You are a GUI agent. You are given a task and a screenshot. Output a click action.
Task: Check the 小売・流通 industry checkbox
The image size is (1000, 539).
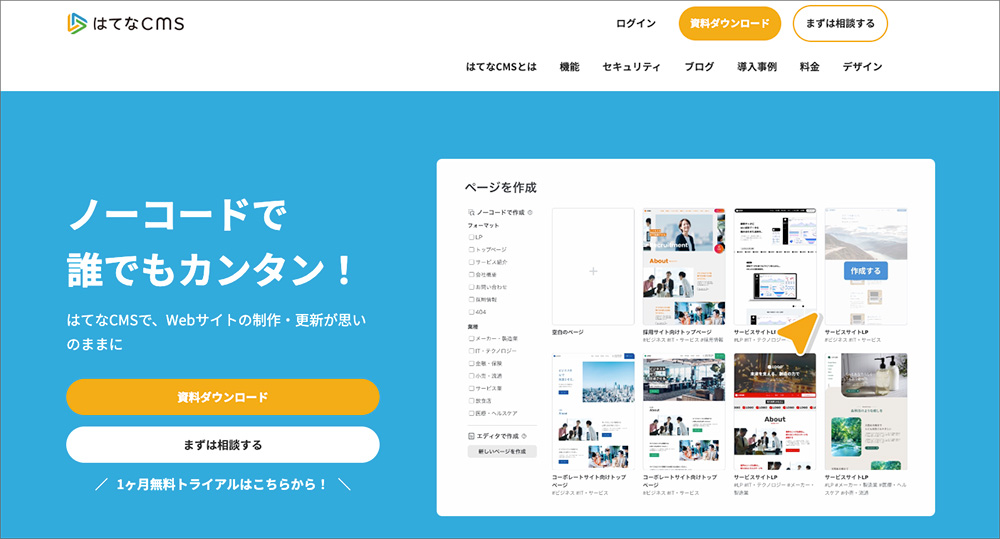[471, 376]
